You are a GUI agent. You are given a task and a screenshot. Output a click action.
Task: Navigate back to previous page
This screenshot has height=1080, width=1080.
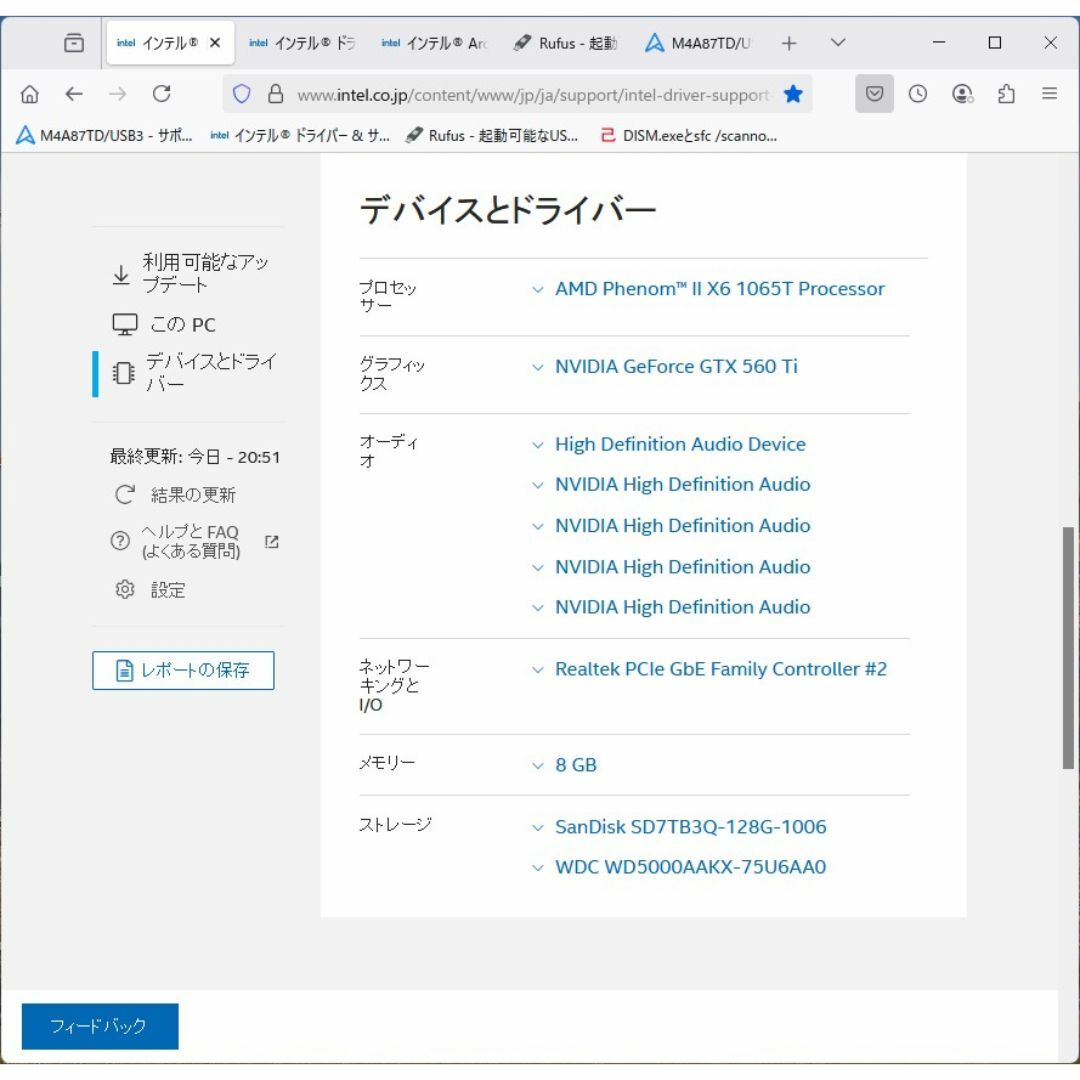point(74,94)
